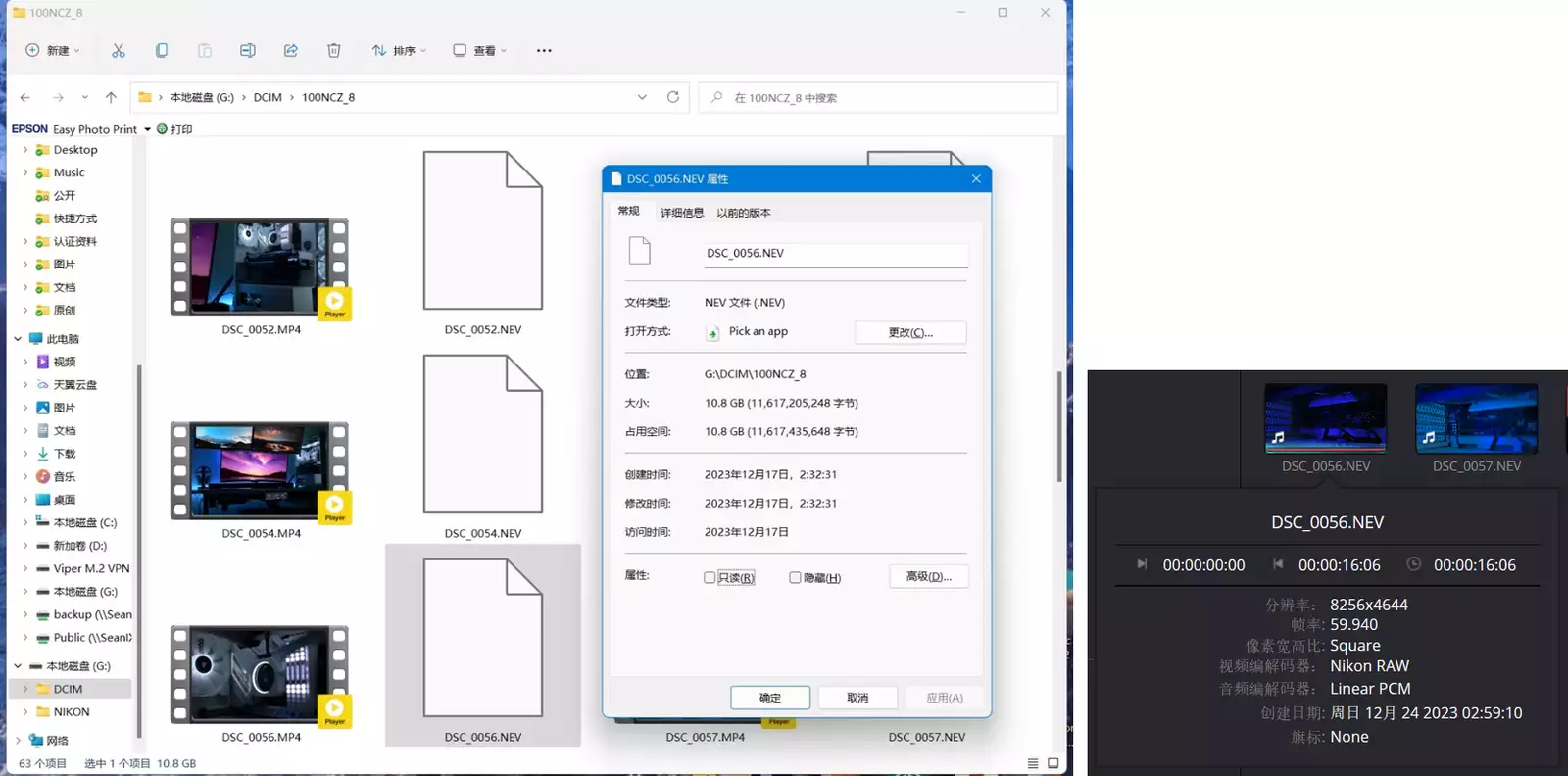Click the end timecode icon beside 00:00:16:06
The height and width of the screenshot is (776, 1568).
coord(1278,564)
